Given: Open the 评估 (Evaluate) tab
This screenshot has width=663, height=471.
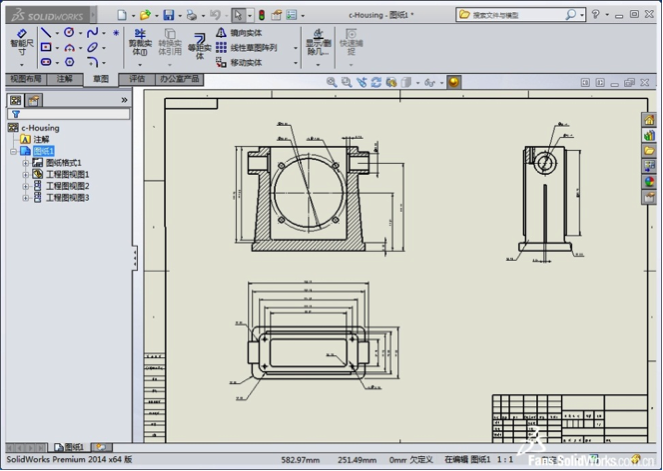Looking at the screenshot, I should [x=138, y=78].
